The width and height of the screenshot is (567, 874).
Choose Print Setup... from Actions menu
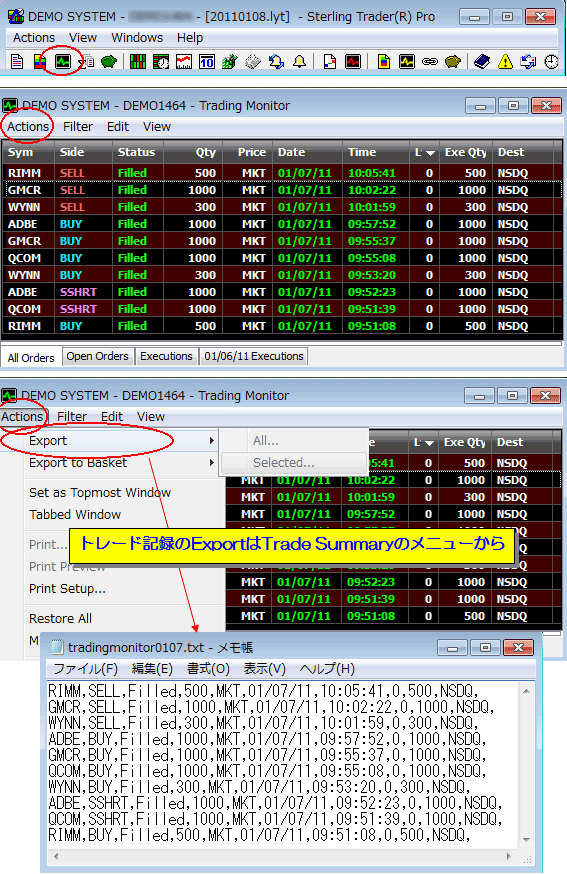click(x=67, y=589)
